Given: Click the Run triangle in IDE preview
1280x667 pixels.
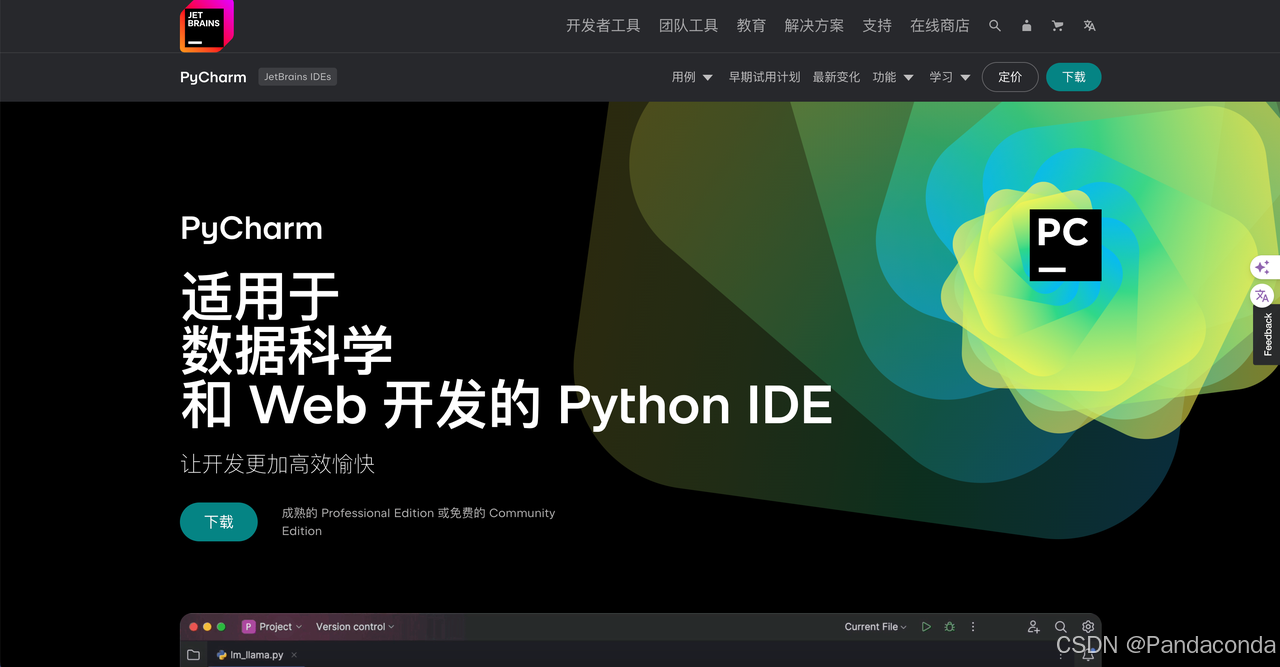Looking at the screenshot, I should (x=926, y=627).
